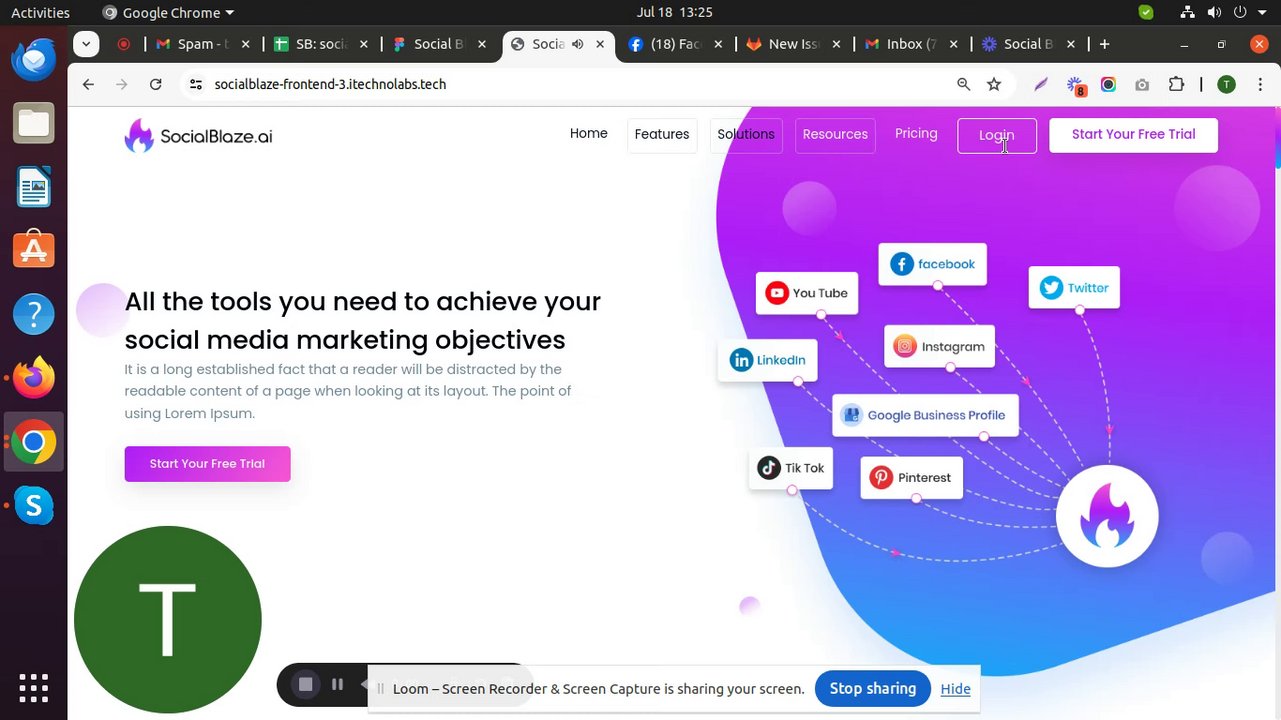
Task: Pause the Loom recording
Action: tap(337, 684)
